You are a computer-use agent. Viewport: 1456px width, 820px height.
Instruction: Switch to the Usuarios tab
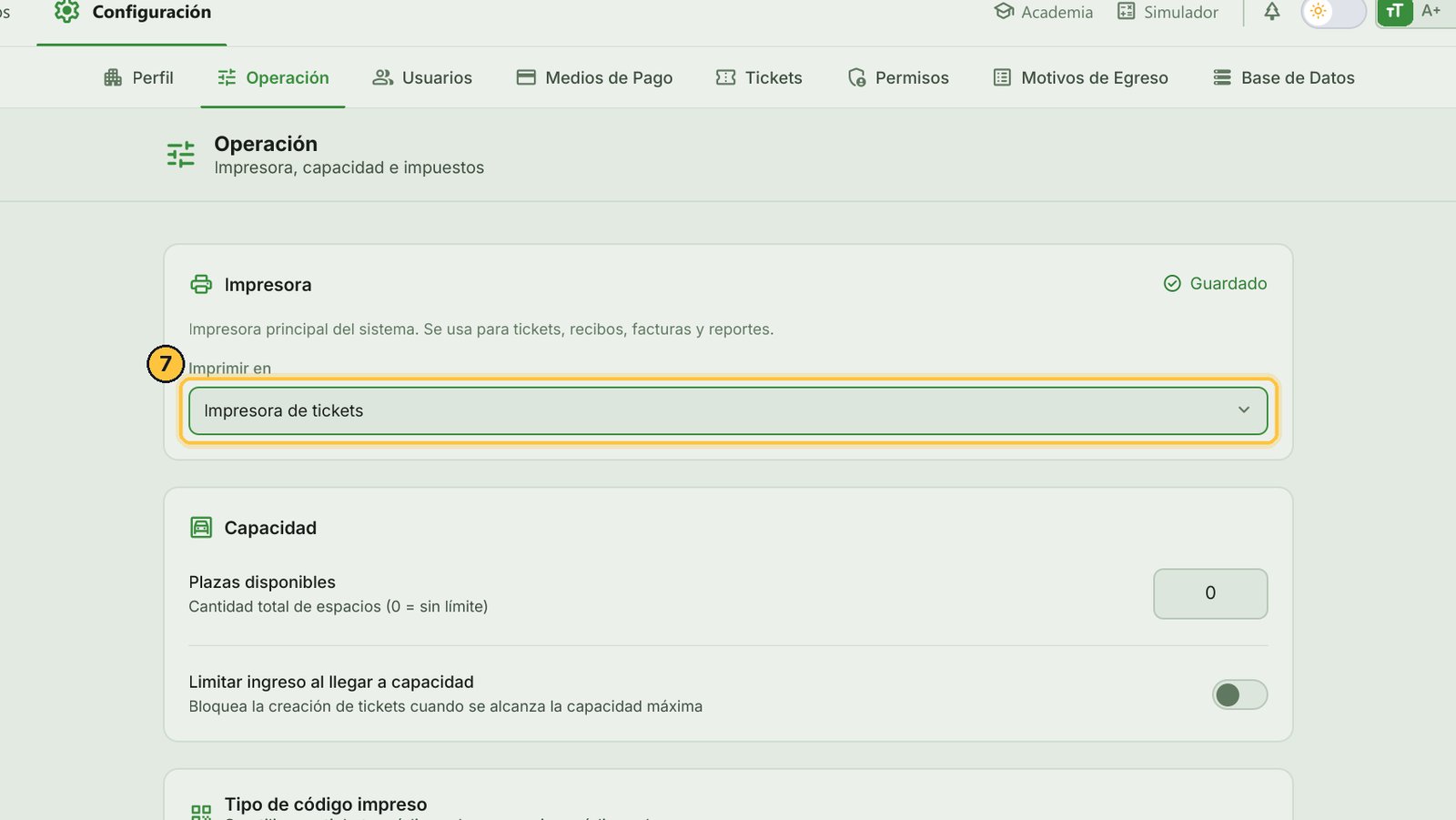coord(422,78)
